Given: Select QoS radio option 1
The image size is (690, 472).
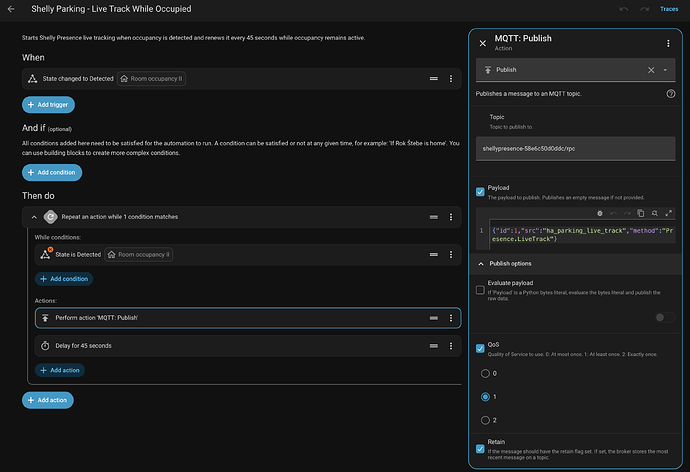Looking at the screenshot, I should pos(485,397).
